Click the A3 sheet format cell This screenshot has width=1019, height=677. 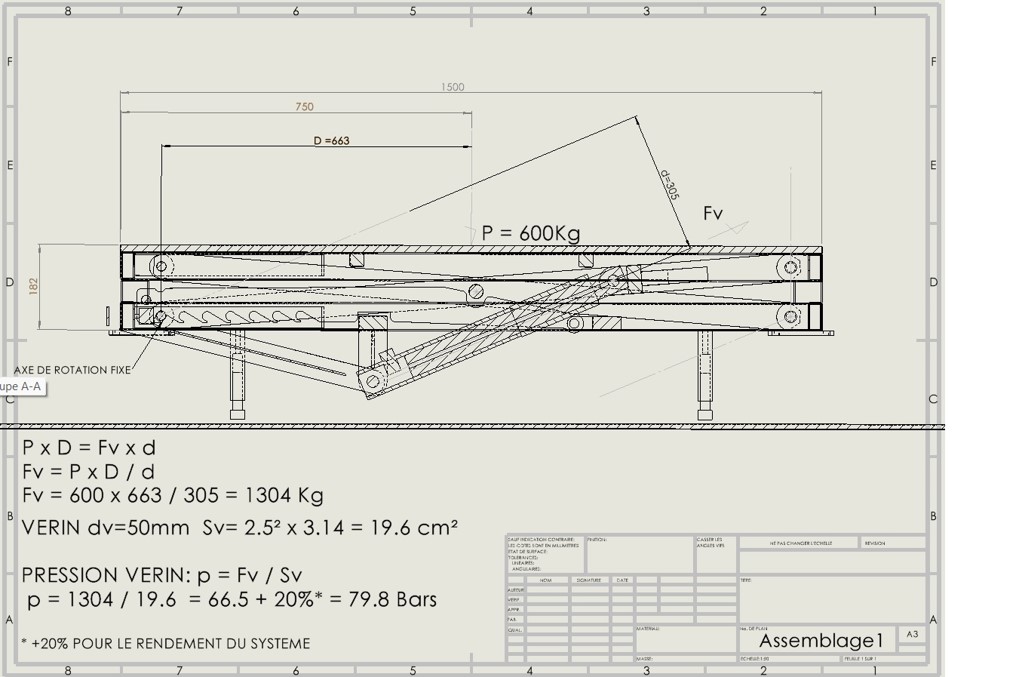tap(912, 635)
